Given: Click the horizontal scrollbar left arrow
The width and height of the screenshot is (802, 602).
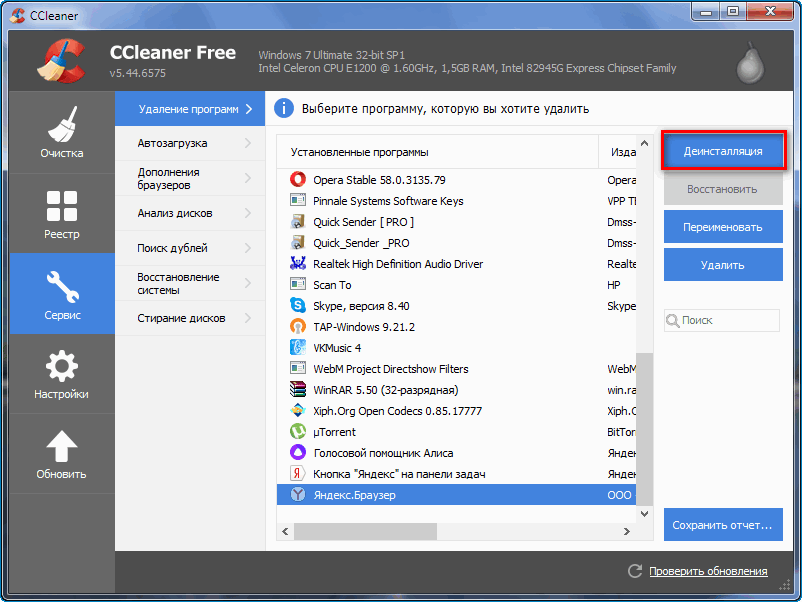Looking at the screenshot, I should tap(285, 531).
